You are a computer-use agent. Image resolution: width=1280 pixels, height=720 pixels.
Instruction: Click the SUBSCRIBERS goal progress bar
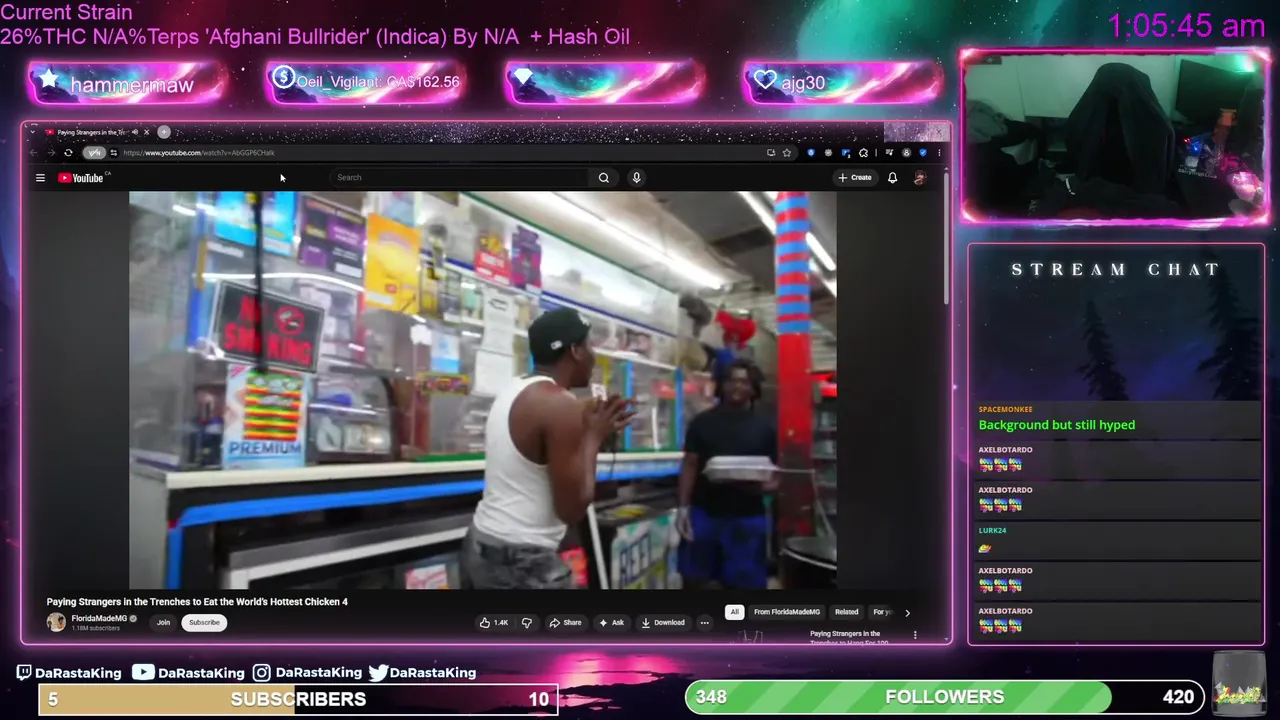[x=298, y=699]
